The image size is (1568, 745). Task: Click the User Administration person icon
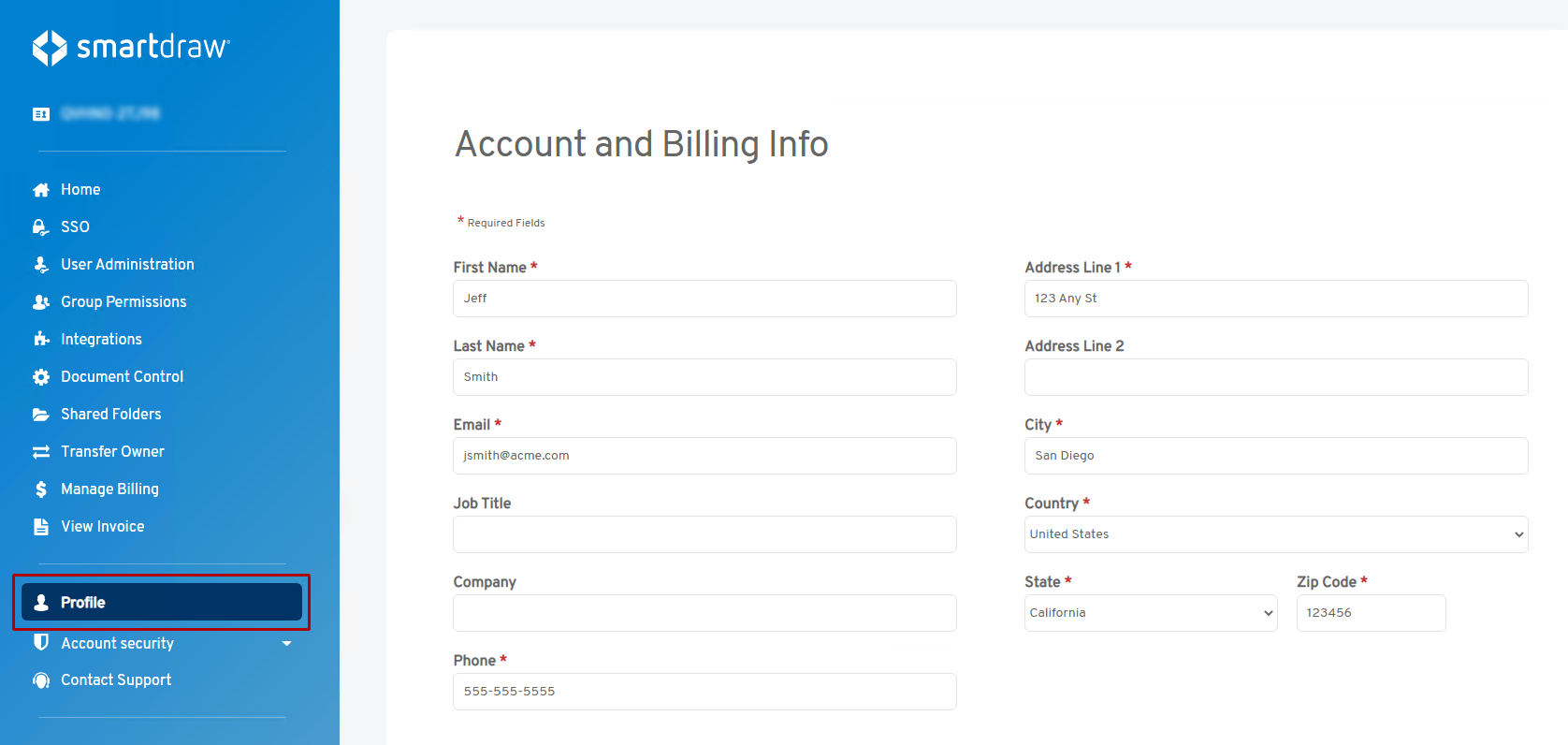coord(41,265)
